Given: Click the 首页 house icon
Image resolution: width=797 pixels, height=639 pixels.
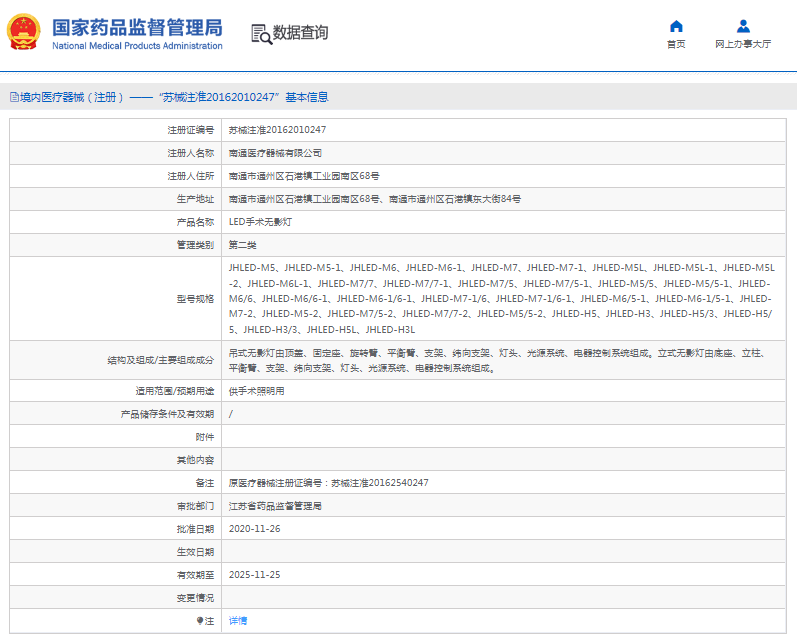Looking at the screenshot, I should pyautogui.click(x=676, y=26).
